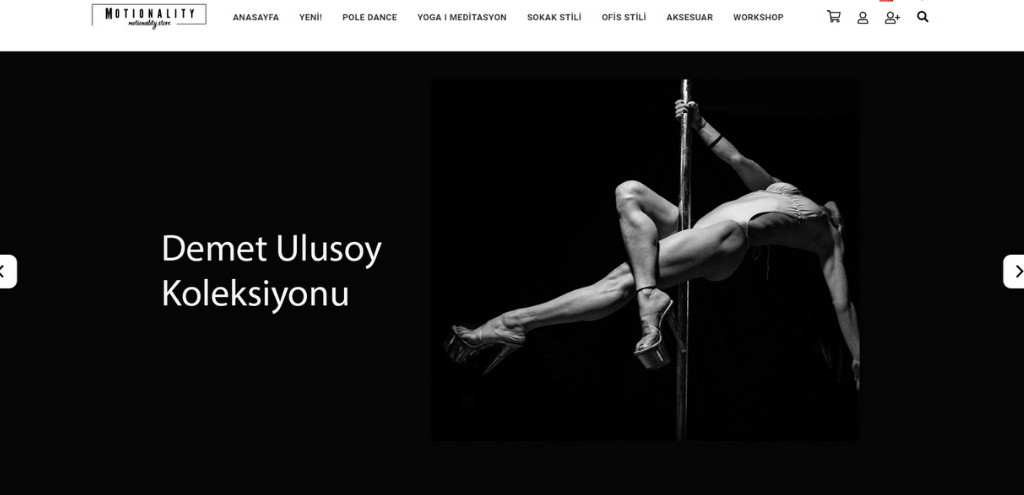Click the pole dancer banner photo

click(645, 260)
